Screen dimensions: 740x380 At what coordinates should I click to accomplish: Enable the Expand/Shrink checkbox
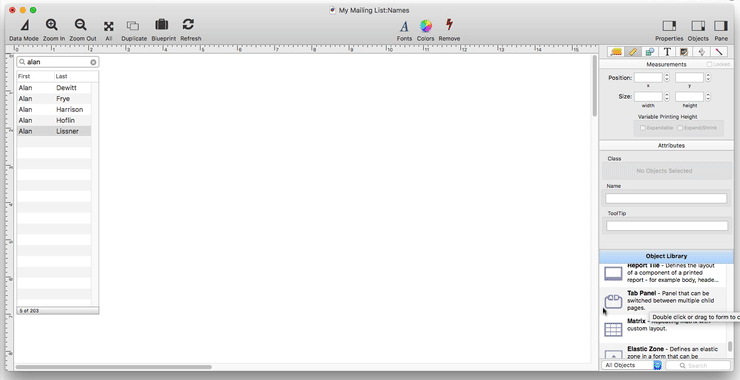pyautogui.click(x=680, y=128)
